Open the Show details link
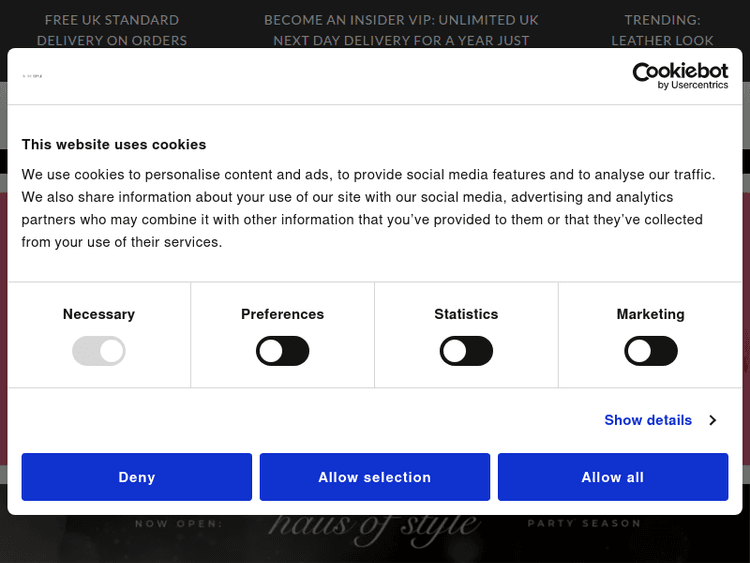The image size is (750, 563). pyautogui.click(x=648, y=420)
